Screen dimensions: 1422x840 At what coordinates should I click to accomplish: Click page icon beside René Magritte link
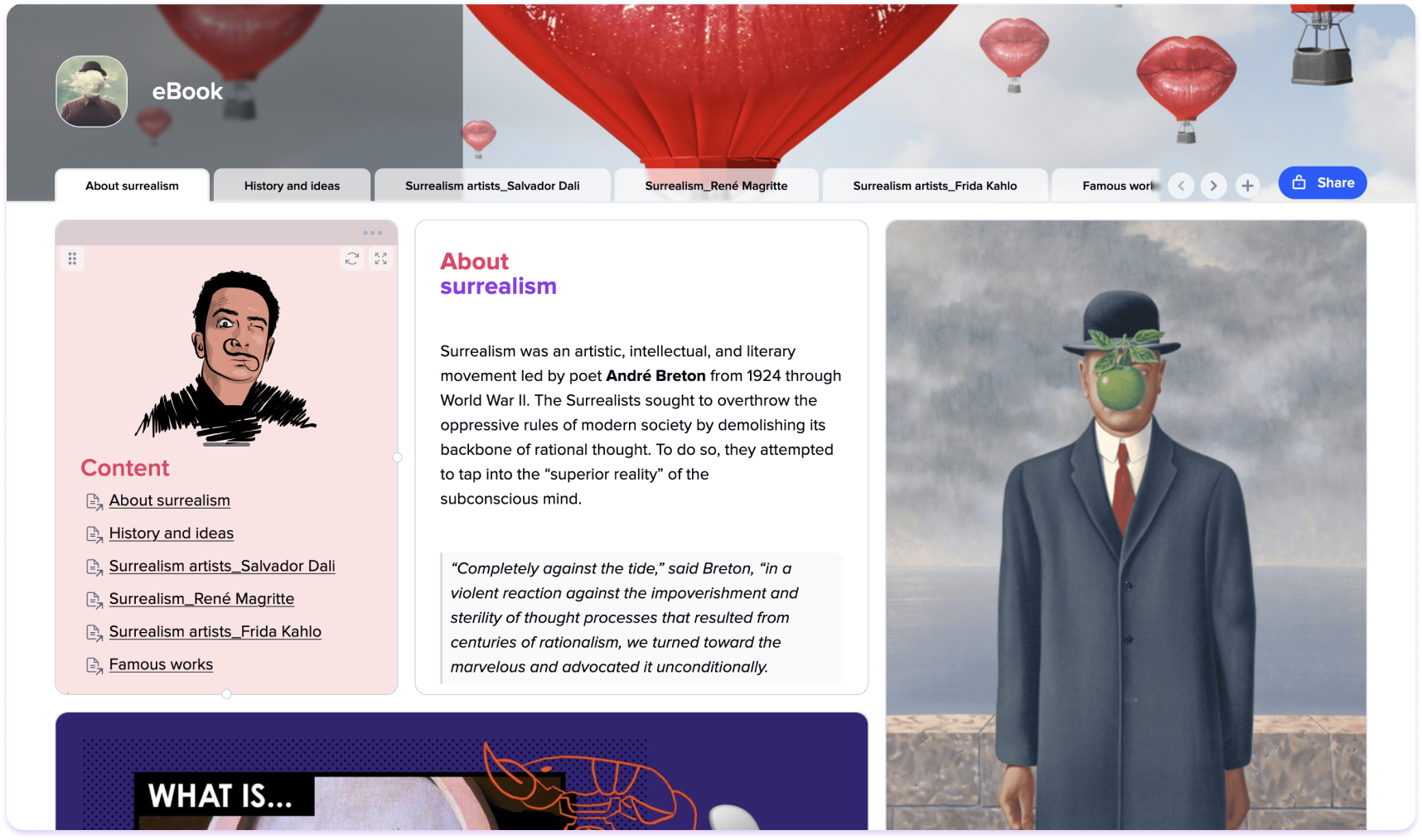pos(94,600)
